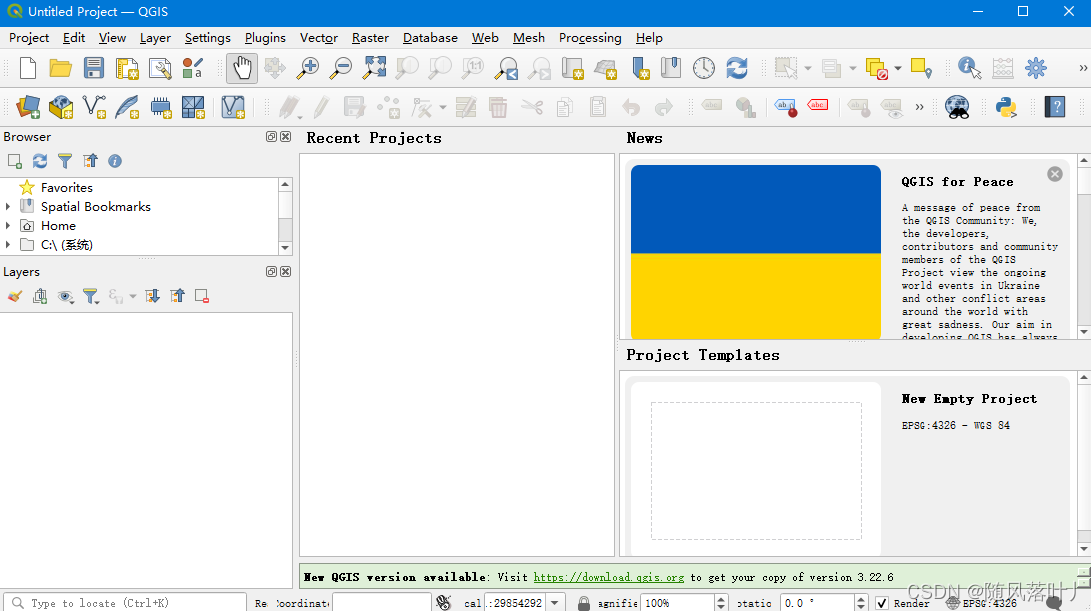The width and height of the screenshot is (1091, 611).
Task: Float the Layers panel
Action: (271, 271)
